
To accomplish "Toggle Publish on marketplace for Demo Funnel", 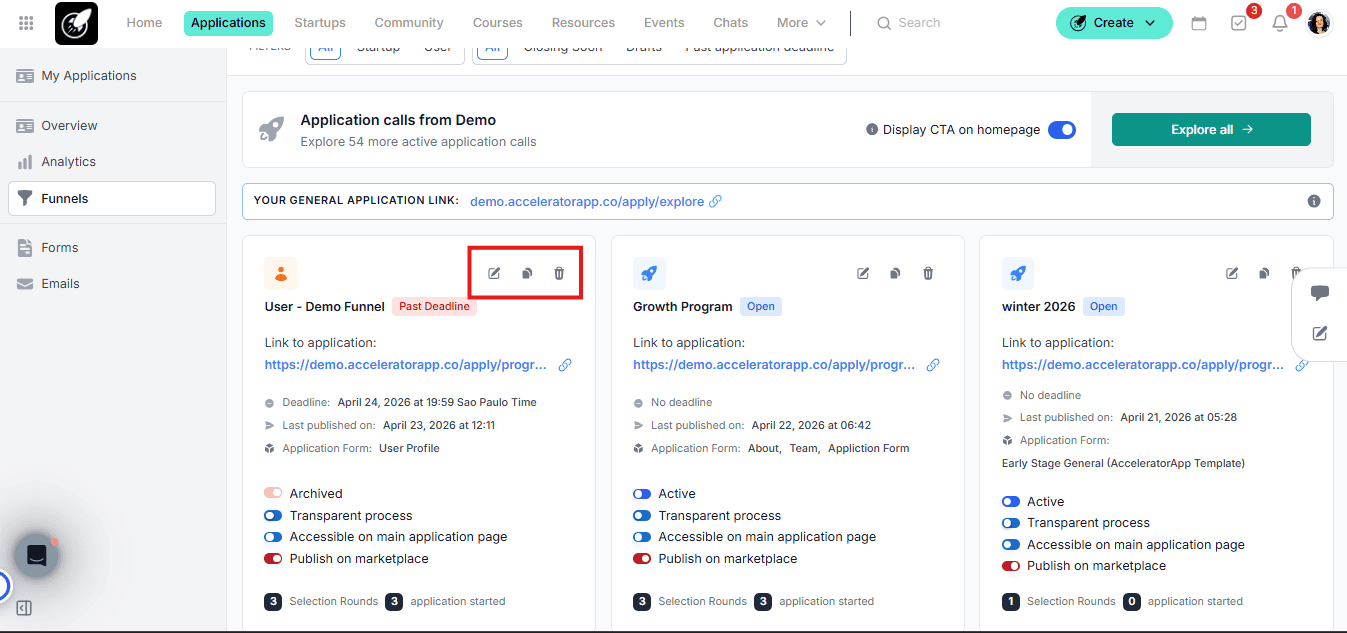I will (273, 559).
